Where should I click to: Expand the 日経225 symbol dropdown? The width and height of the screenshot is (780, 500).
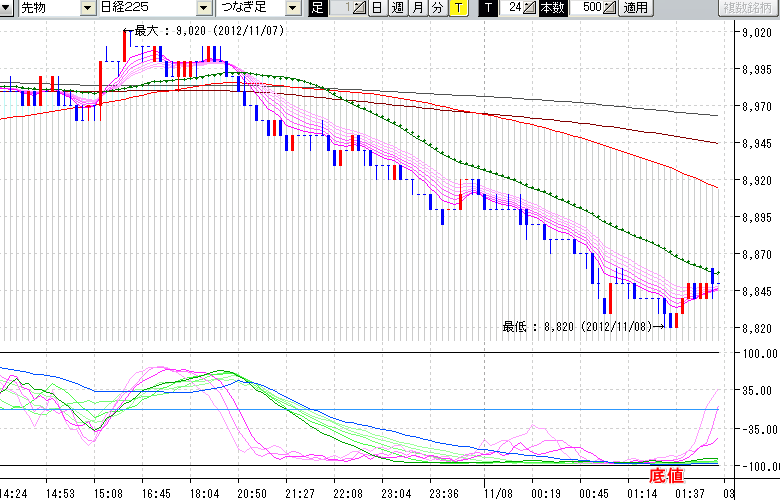tap(203, 8)
